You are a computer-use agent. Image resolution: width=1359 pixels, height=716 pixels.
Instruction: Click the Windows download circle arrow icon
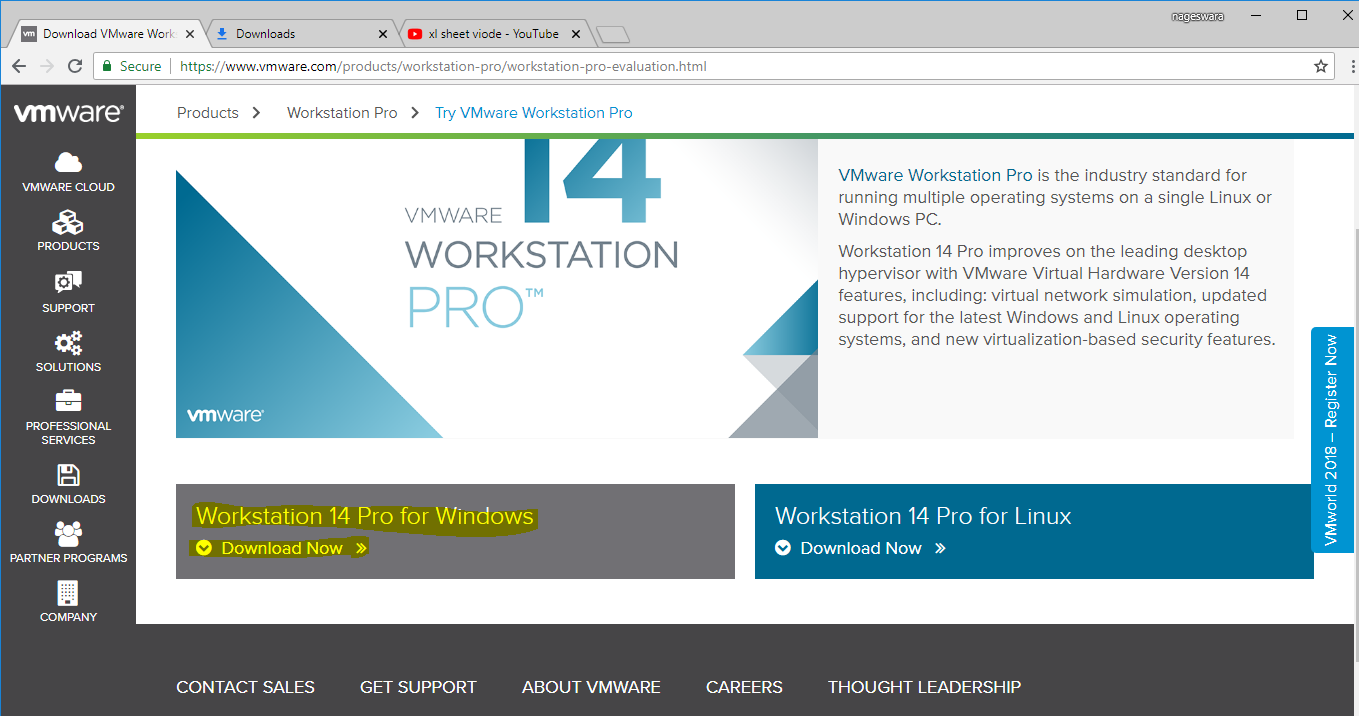coord(204,548)
